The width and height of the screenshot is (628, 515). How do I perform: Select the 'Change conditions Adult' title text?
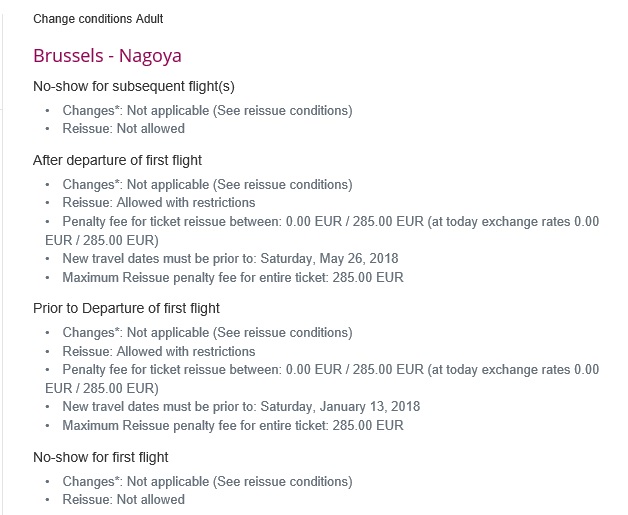(98, 19)
